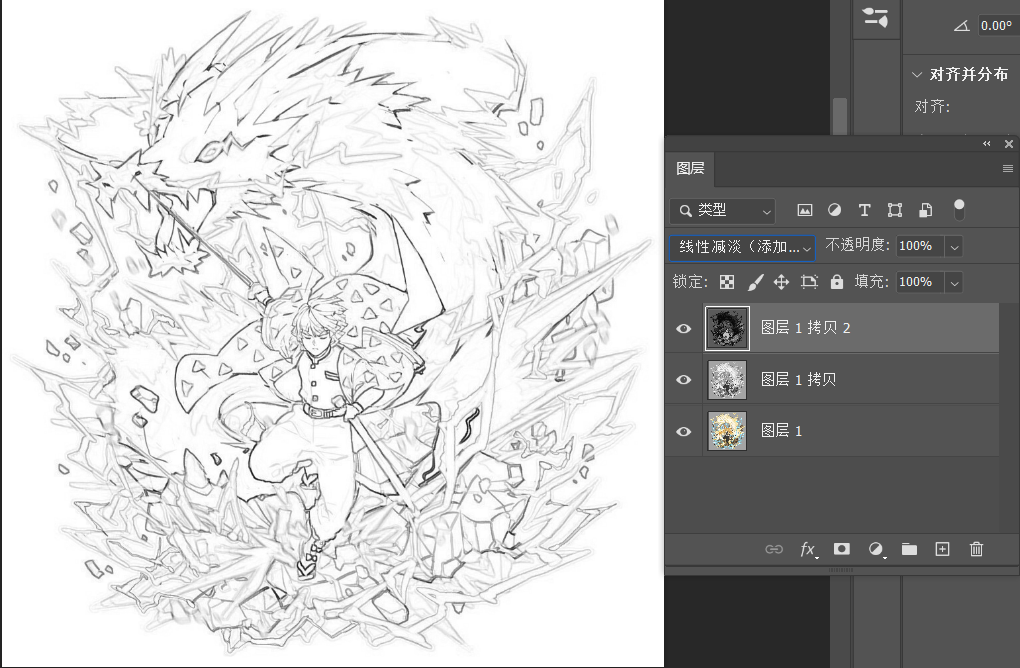This screenshot has width=1020, height=668.
Task: Collapse the 对齐并分布 section
Action: (x=917, y=74)
